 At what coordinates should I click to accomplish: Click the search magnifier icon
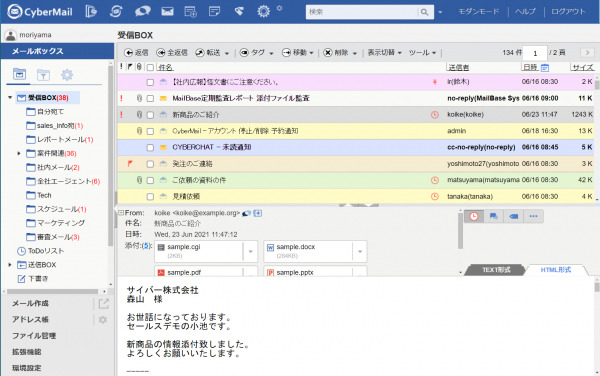point(424,12)
